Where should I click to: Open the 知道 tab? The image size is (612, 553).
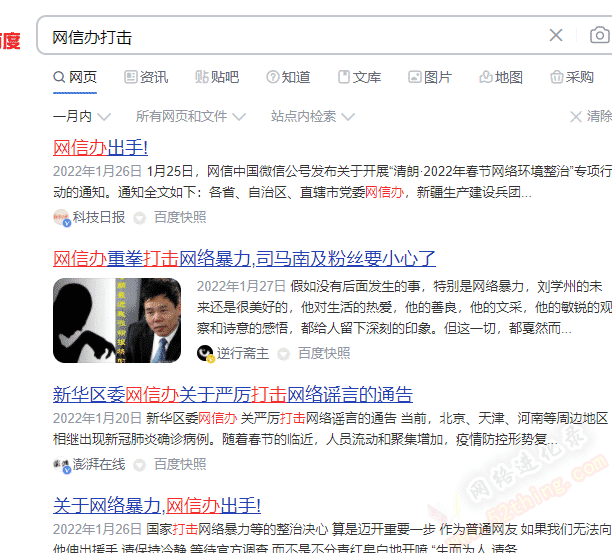tap(288, 77)
